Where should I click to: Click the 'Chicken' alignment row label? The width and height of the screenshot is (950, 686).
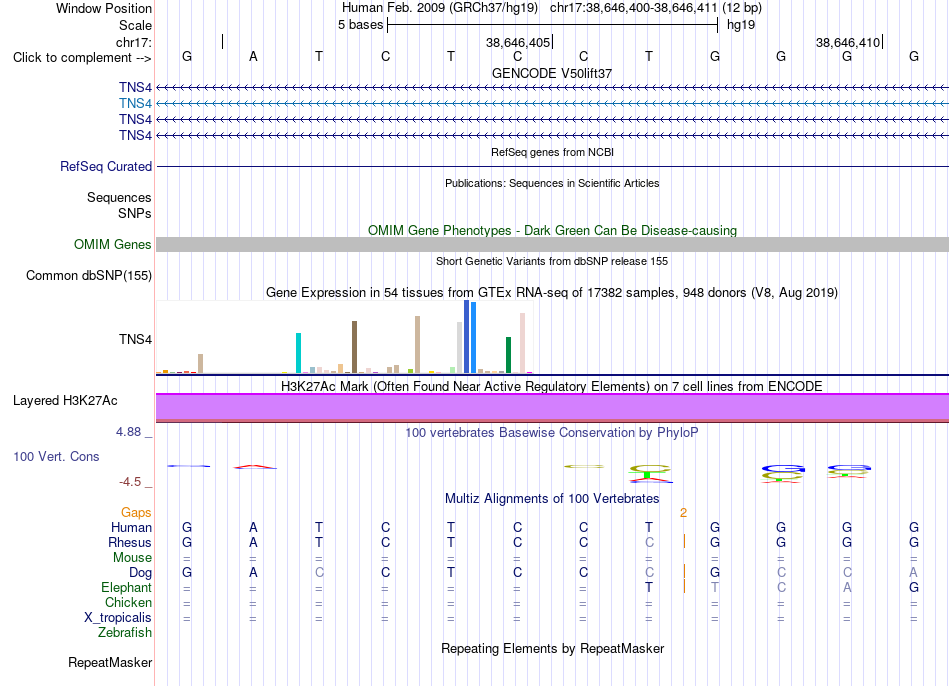click(x=128, y=602)
